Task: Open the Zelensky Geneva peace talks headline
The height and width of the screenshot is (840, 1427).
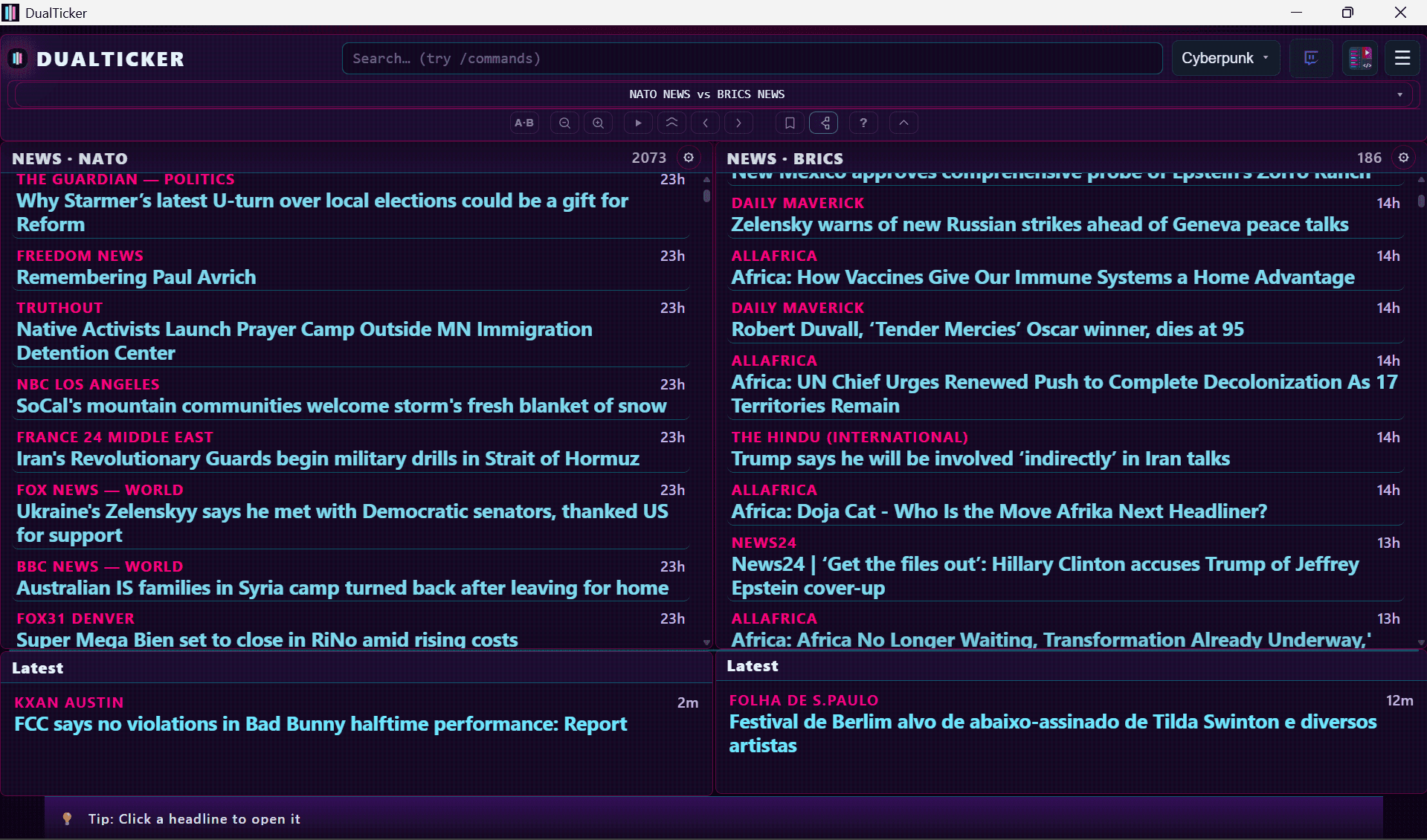Action: click(x=1038, y=224)
